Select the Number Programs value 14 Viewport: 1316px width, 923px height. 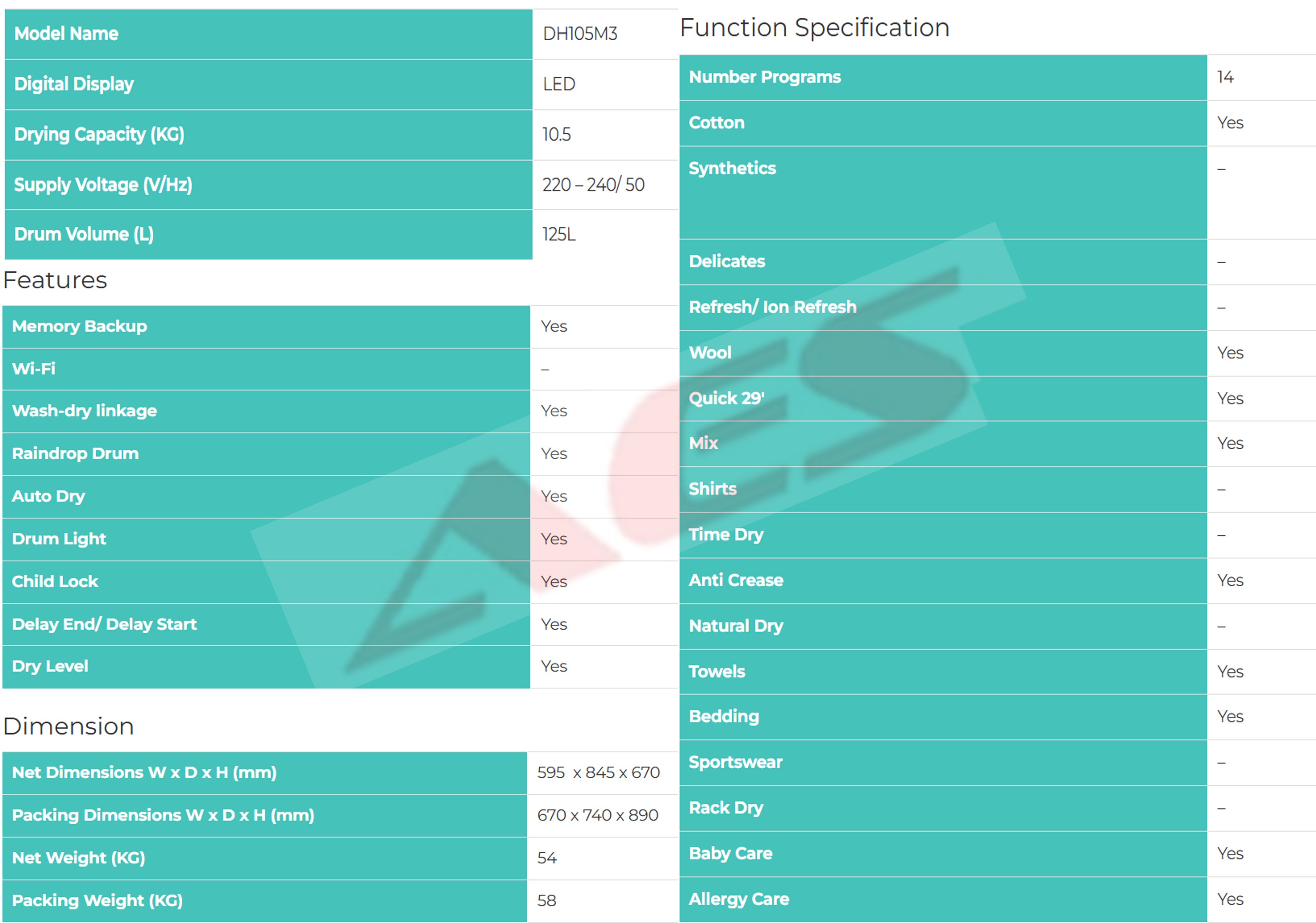[x=1225, y=77]
